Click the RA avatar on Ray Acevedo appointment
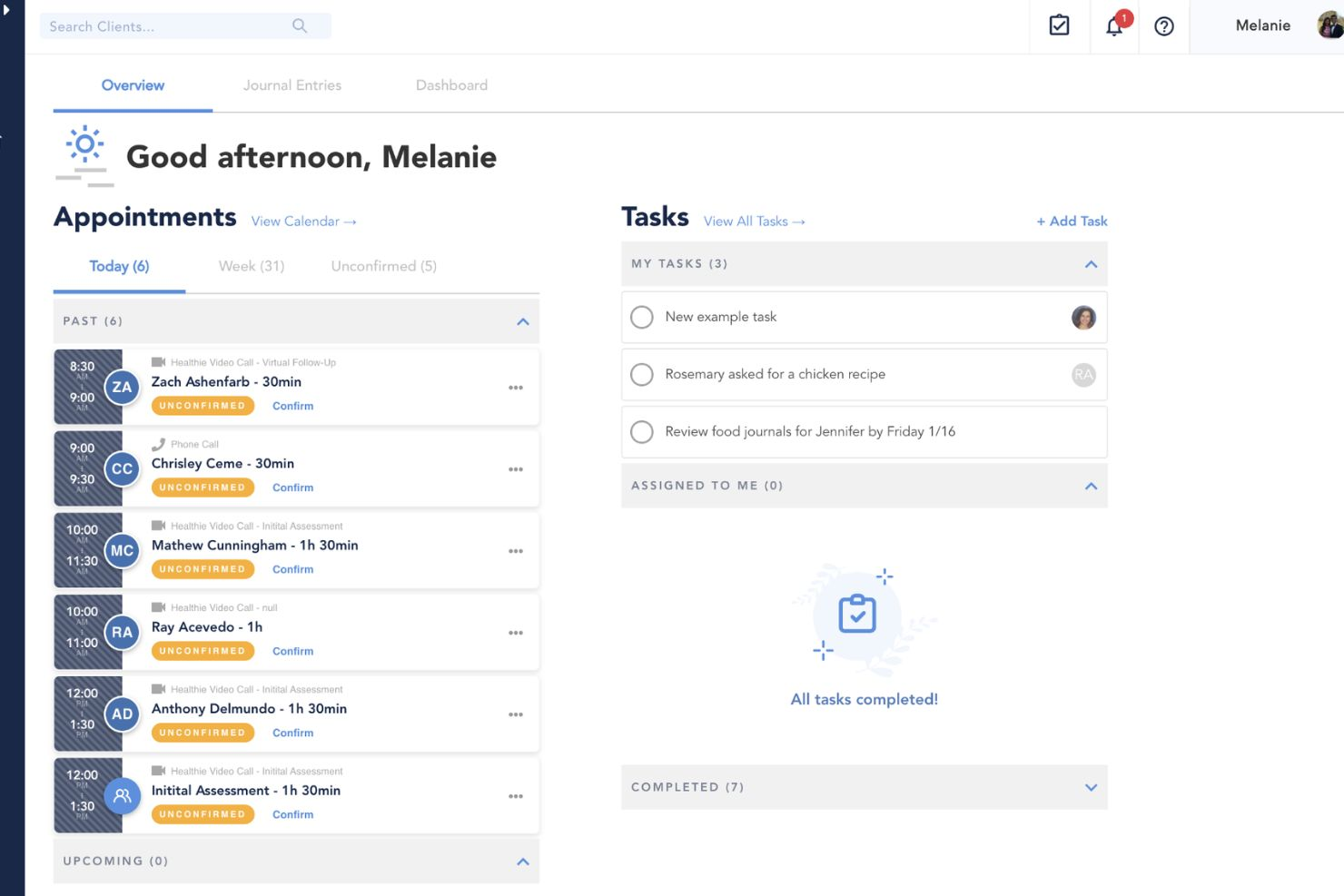Viewport: 1344px width, 896px height. [x=122, y=633]
